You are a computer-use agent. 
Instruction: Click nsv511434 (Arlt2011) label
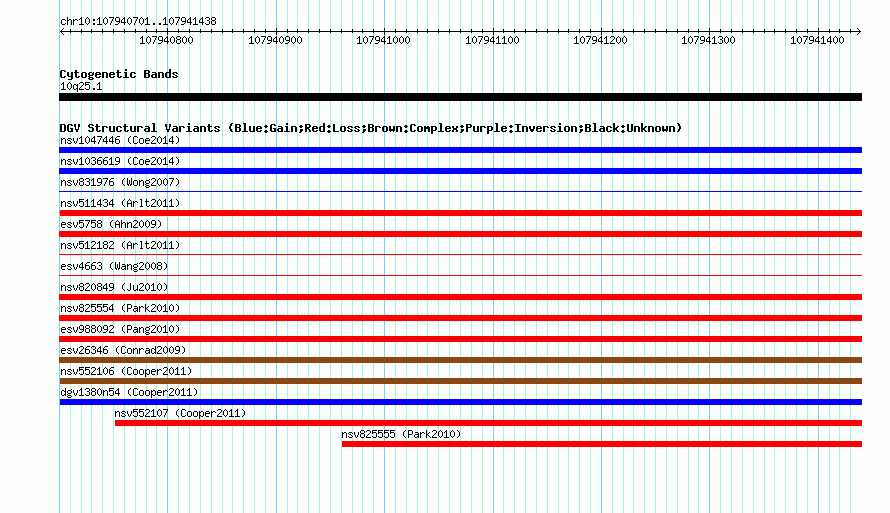click(x=120, y=203)
